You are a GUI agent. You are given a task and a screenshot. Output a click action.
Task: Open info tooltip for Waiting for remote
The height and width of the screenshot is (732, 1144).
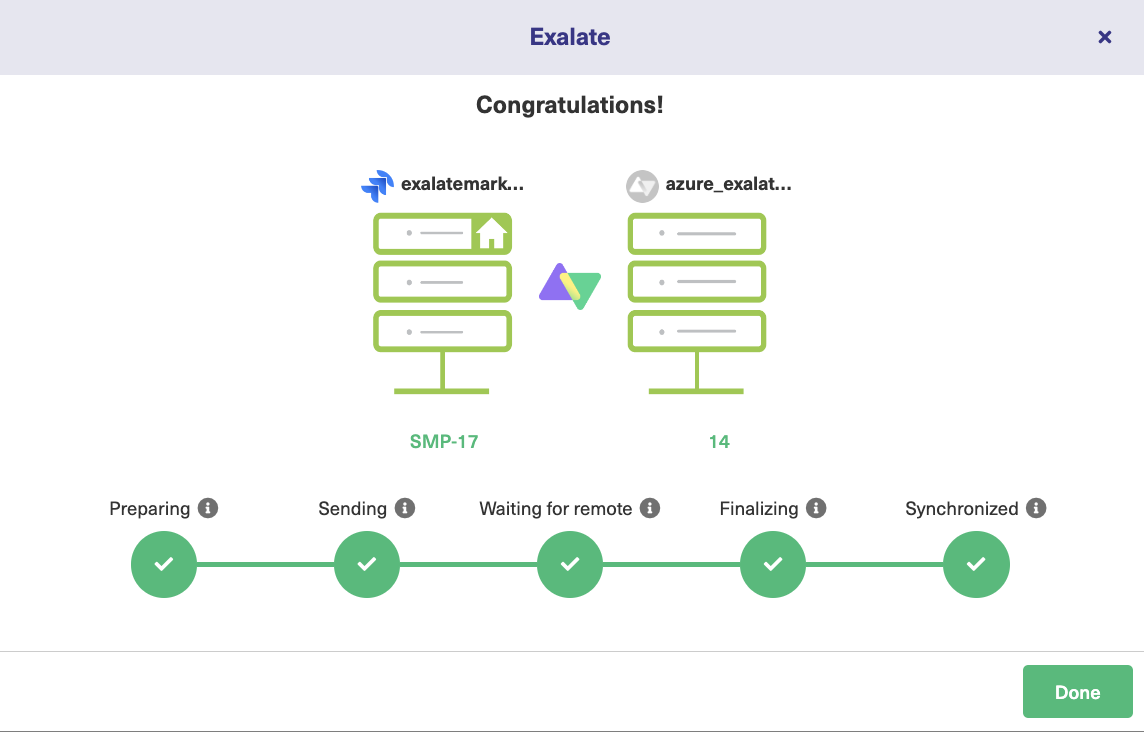coord(652,508)
